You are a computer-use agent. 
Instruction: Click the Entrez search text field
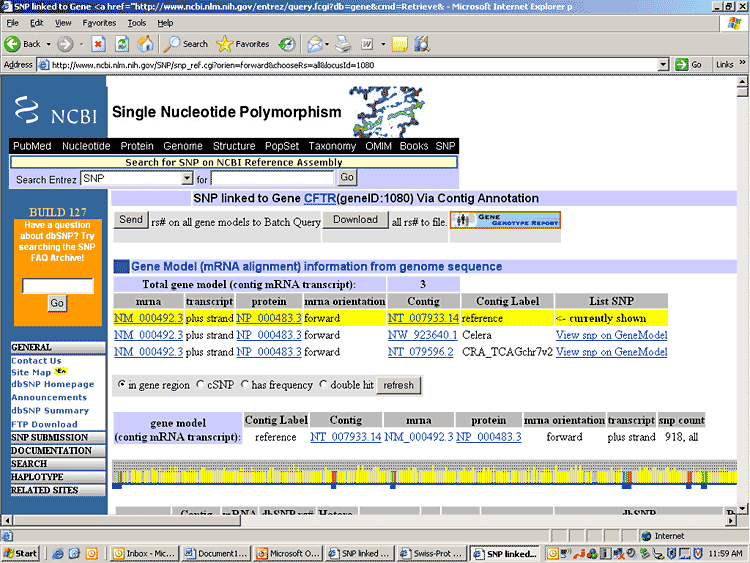(x=272, y=178)
